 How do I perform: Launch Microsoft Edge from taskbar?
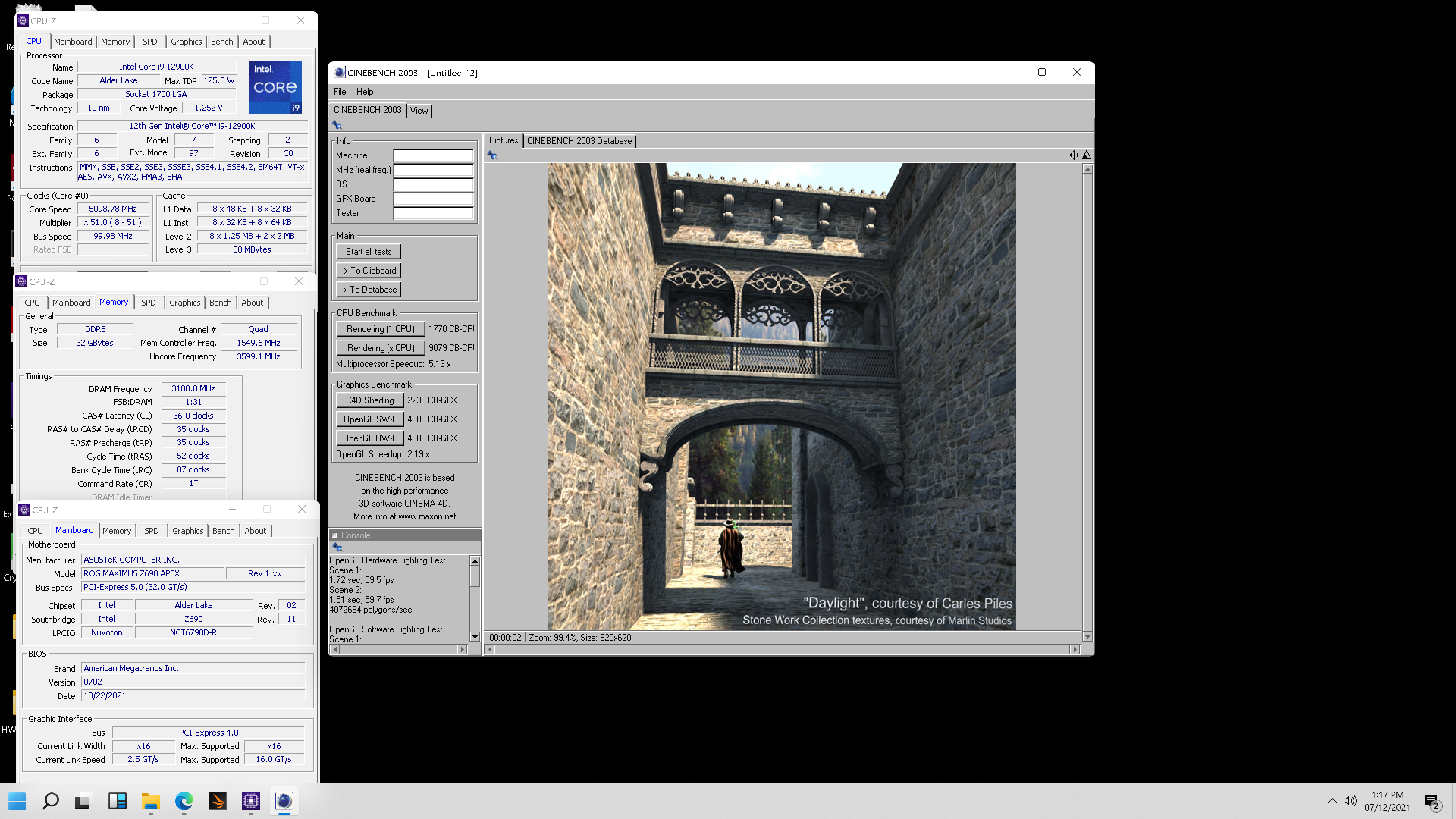184,801
